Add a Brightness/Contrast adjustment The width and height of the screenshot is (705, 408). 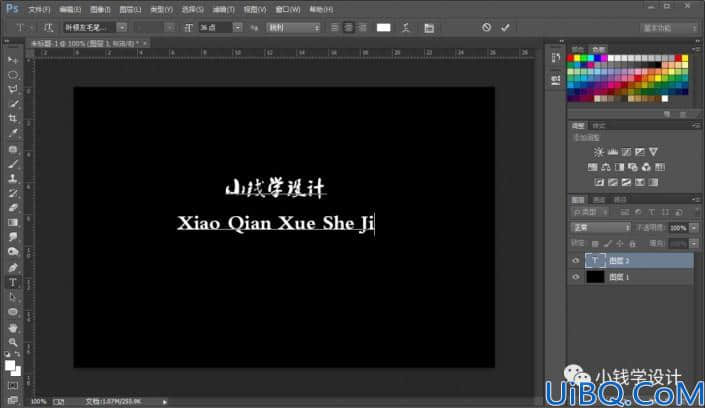point(598,152)
